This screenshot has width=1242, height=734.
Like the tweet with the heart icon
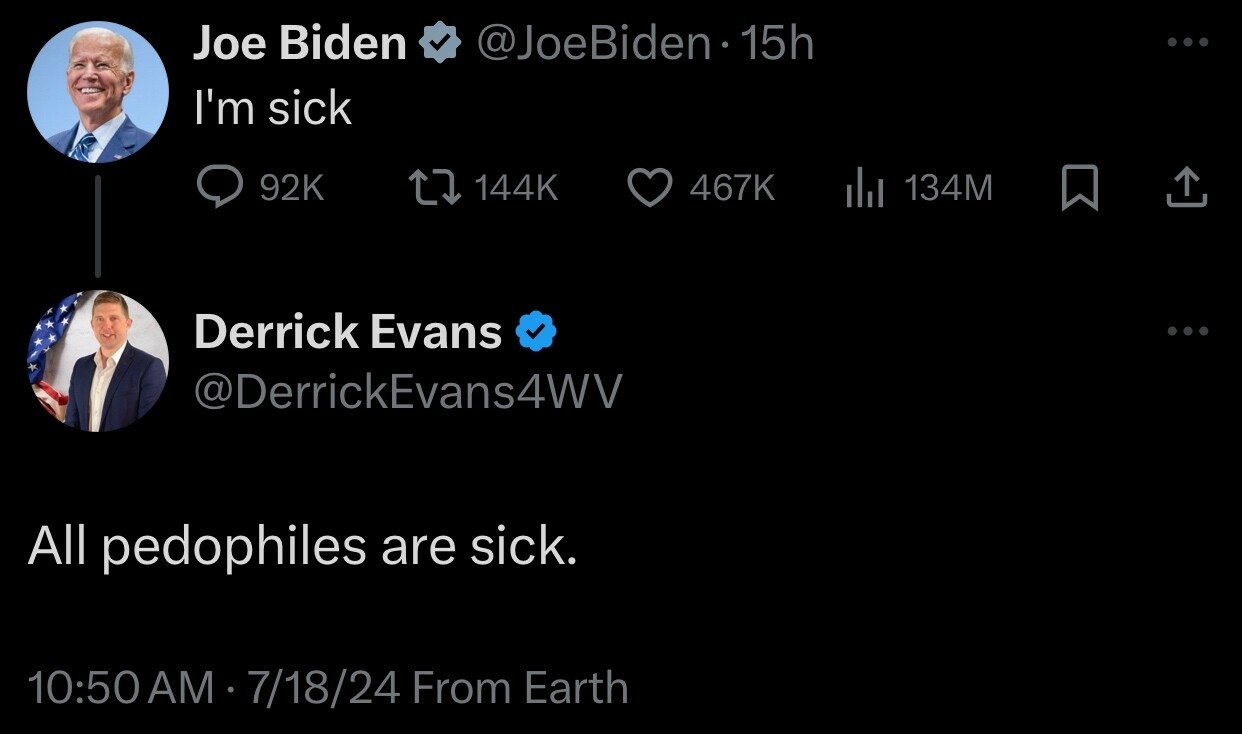click(x=651, y=188)
